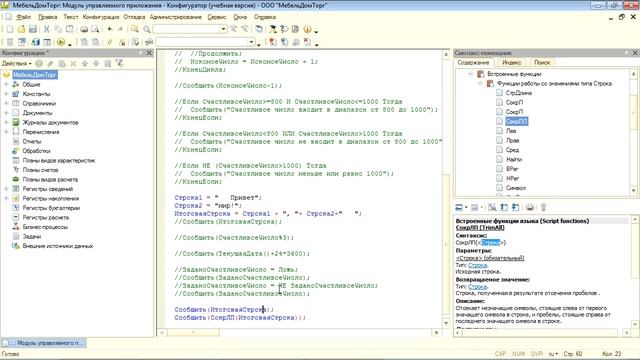Move item down in Конфигурация panel
The image size is (640, 360).
(x=96, y=64)
